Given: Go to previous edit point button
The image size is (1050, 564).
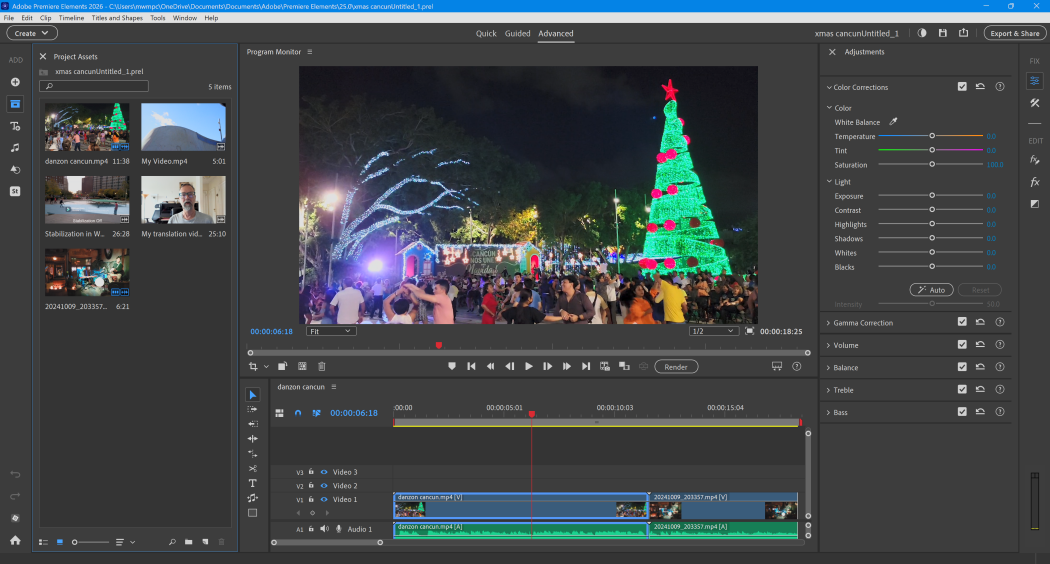Looking at the screenshot, I should [x=471, y=366].
